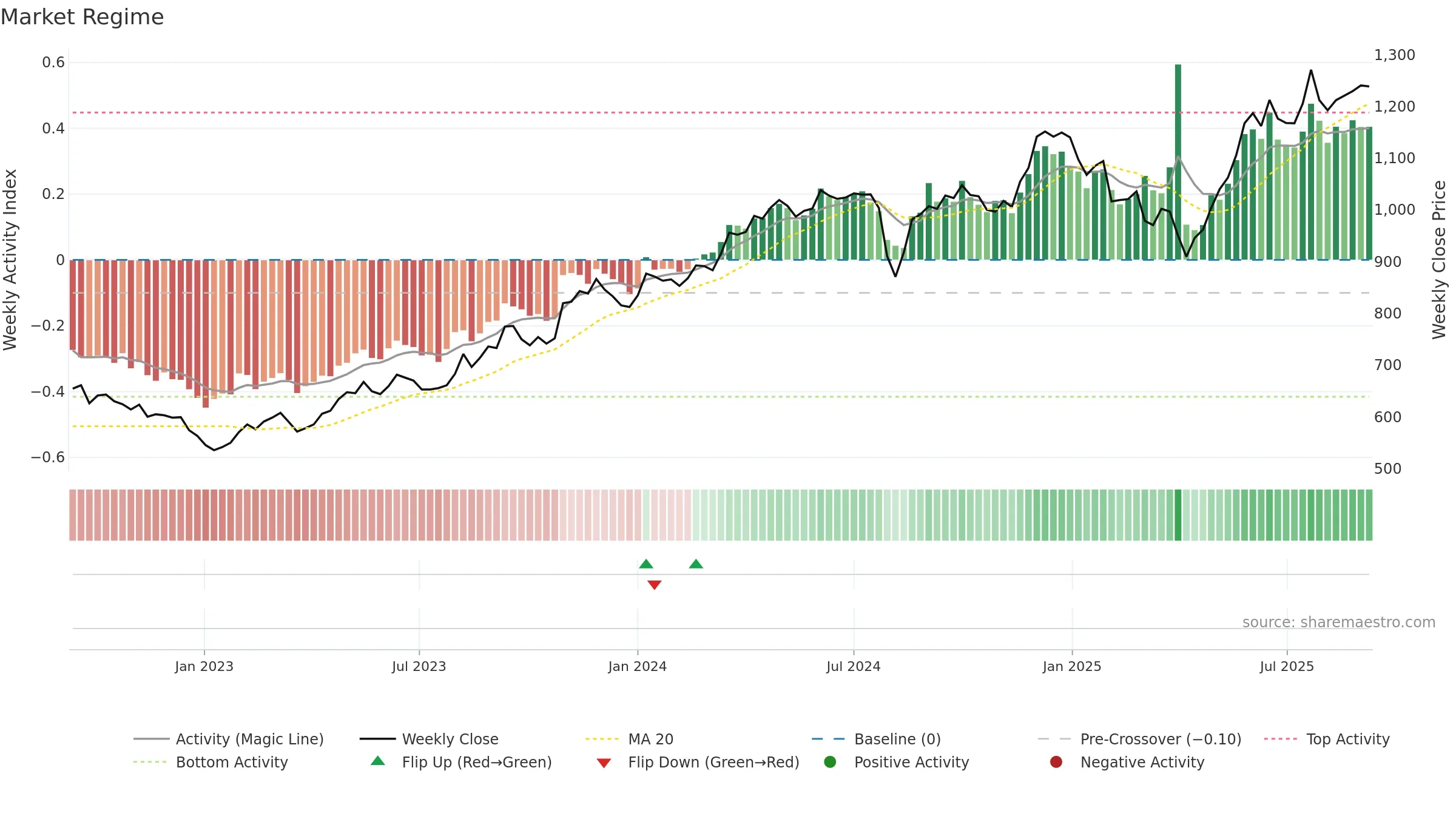Viewport: 1456px width, 819px height.
Task: Click the 500 price axis label
Action: coord(1388,469)
